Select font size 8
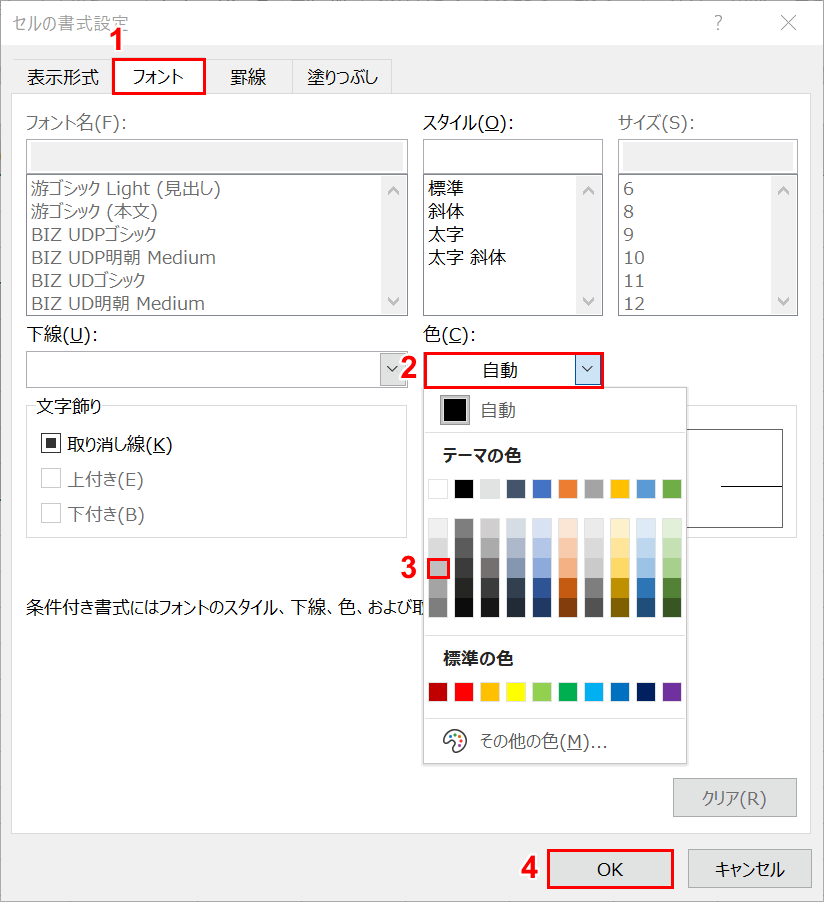The image size is (824, 902). point(628,212)
